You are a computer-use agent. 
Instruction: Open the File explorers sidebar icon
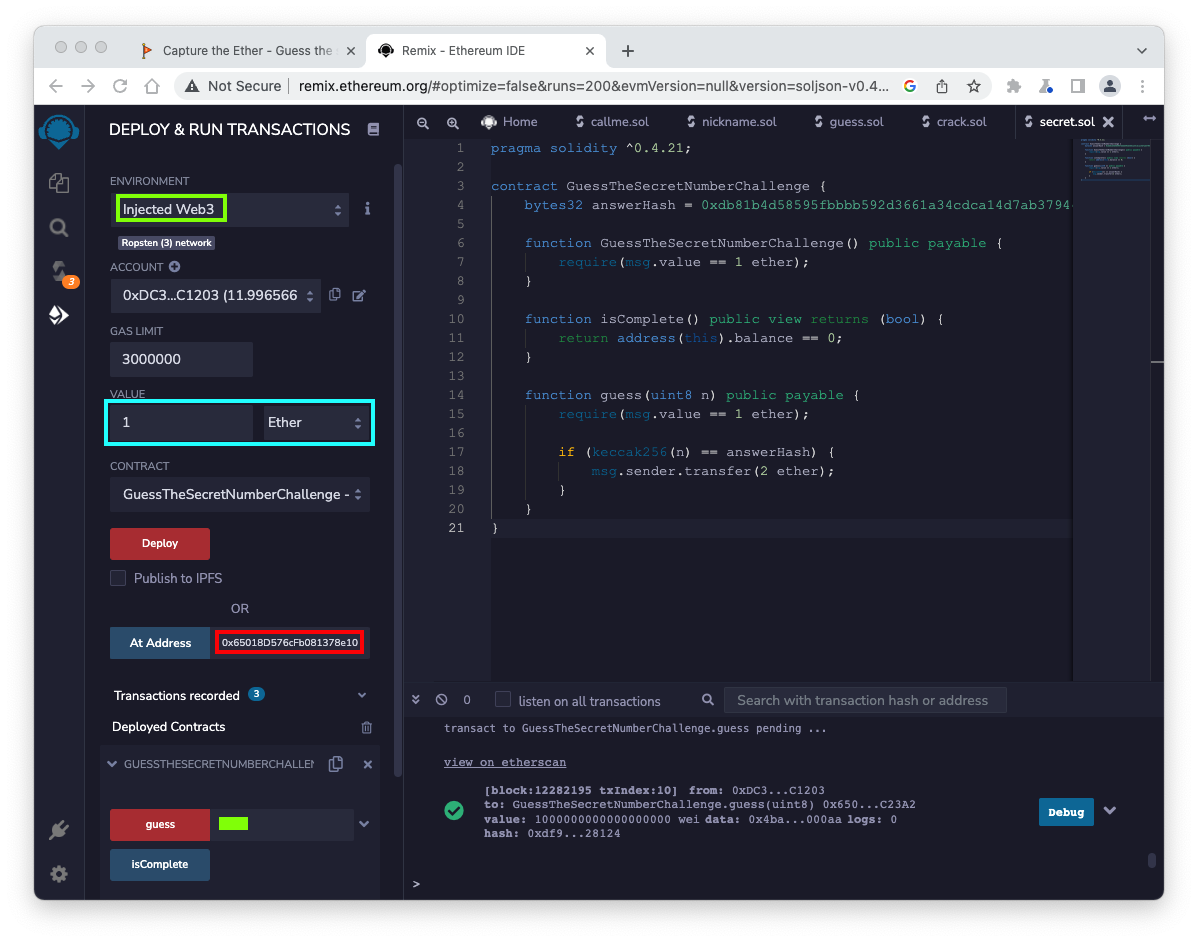point(59,182)
